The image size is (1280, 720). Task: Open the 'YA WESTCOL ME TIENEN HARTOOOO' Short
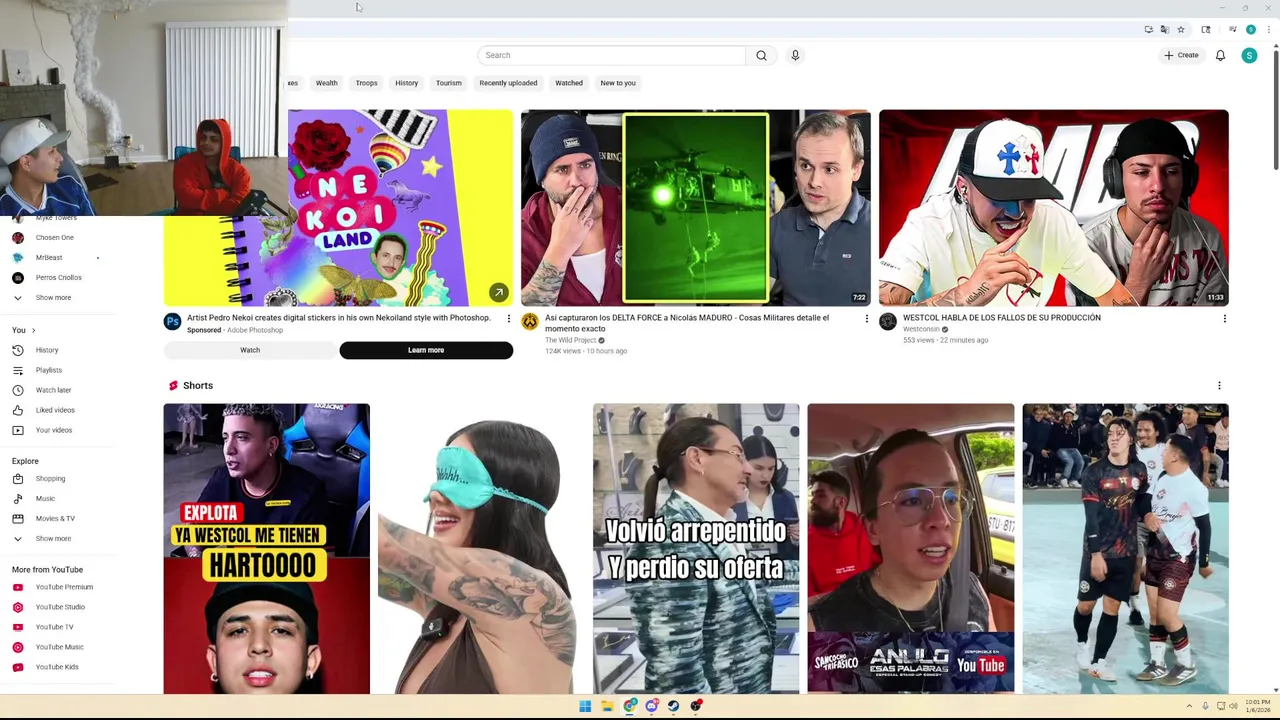[x=266, y=548]
